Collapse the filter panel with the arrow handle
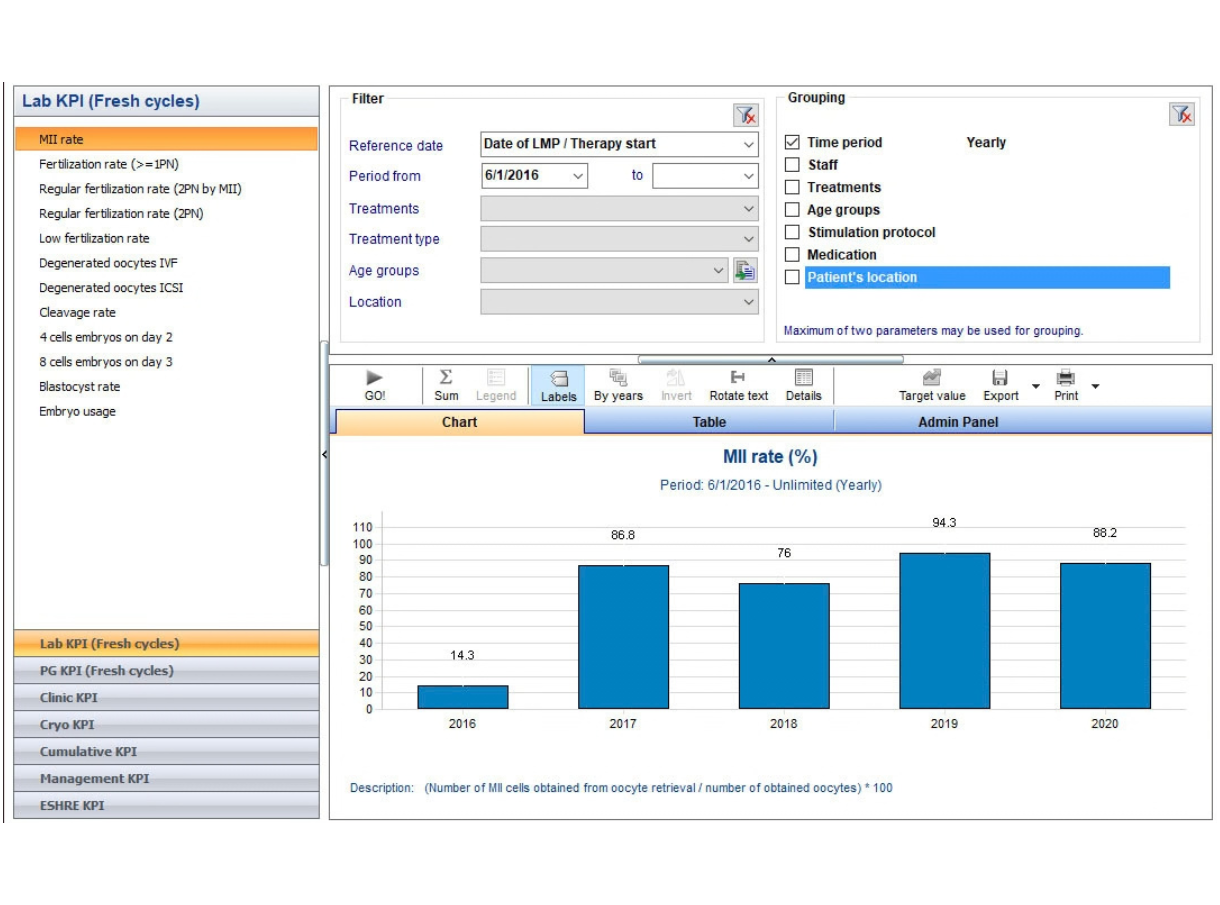 pos(771,359)
